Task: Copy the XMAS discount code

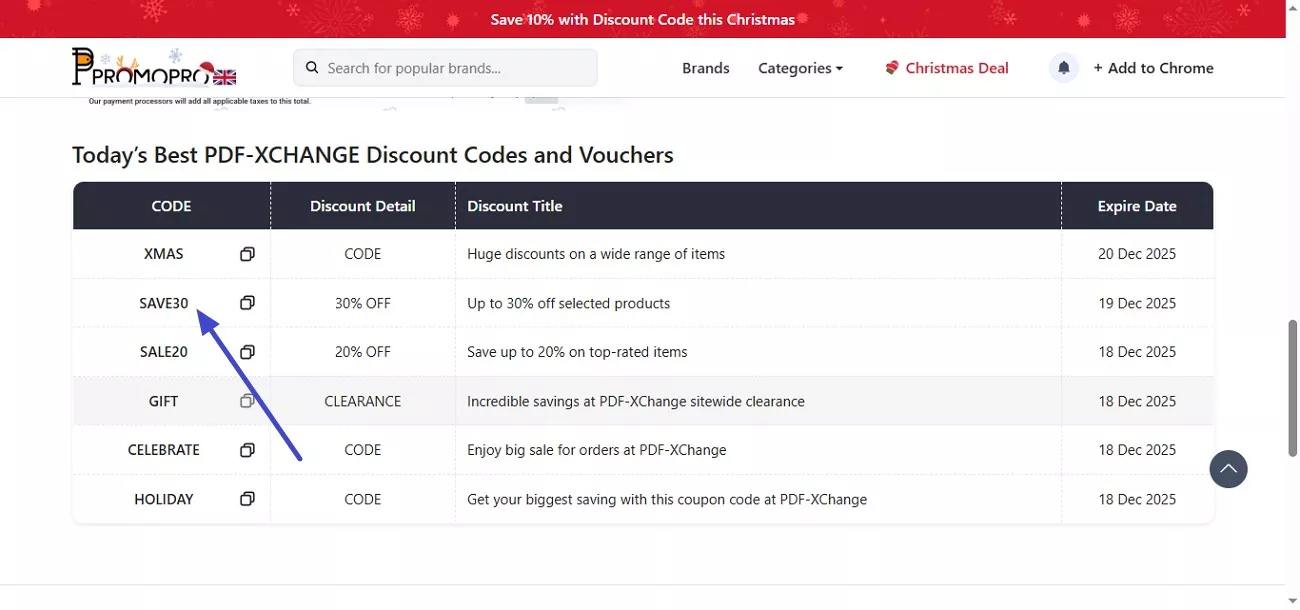Action: [247, 254]
